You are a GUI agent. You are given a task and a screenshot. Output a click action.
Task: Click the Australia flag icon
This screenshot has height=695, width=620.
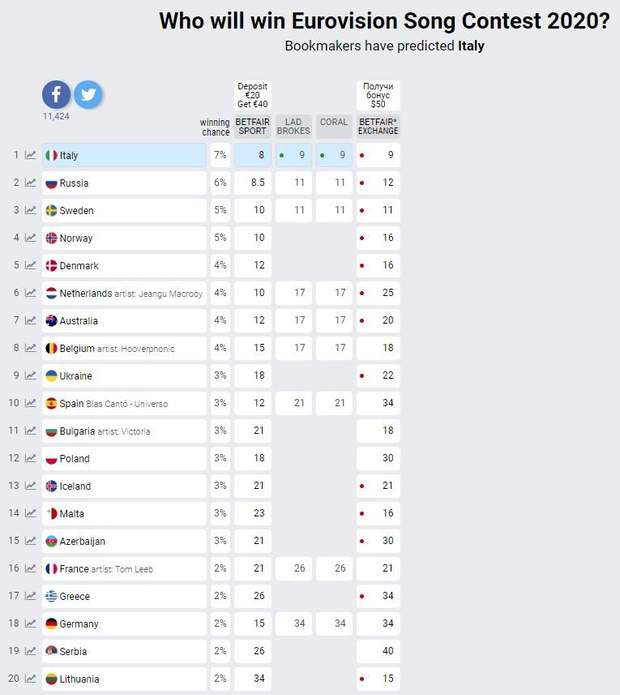pyautogui.click(x=51, y=321)
